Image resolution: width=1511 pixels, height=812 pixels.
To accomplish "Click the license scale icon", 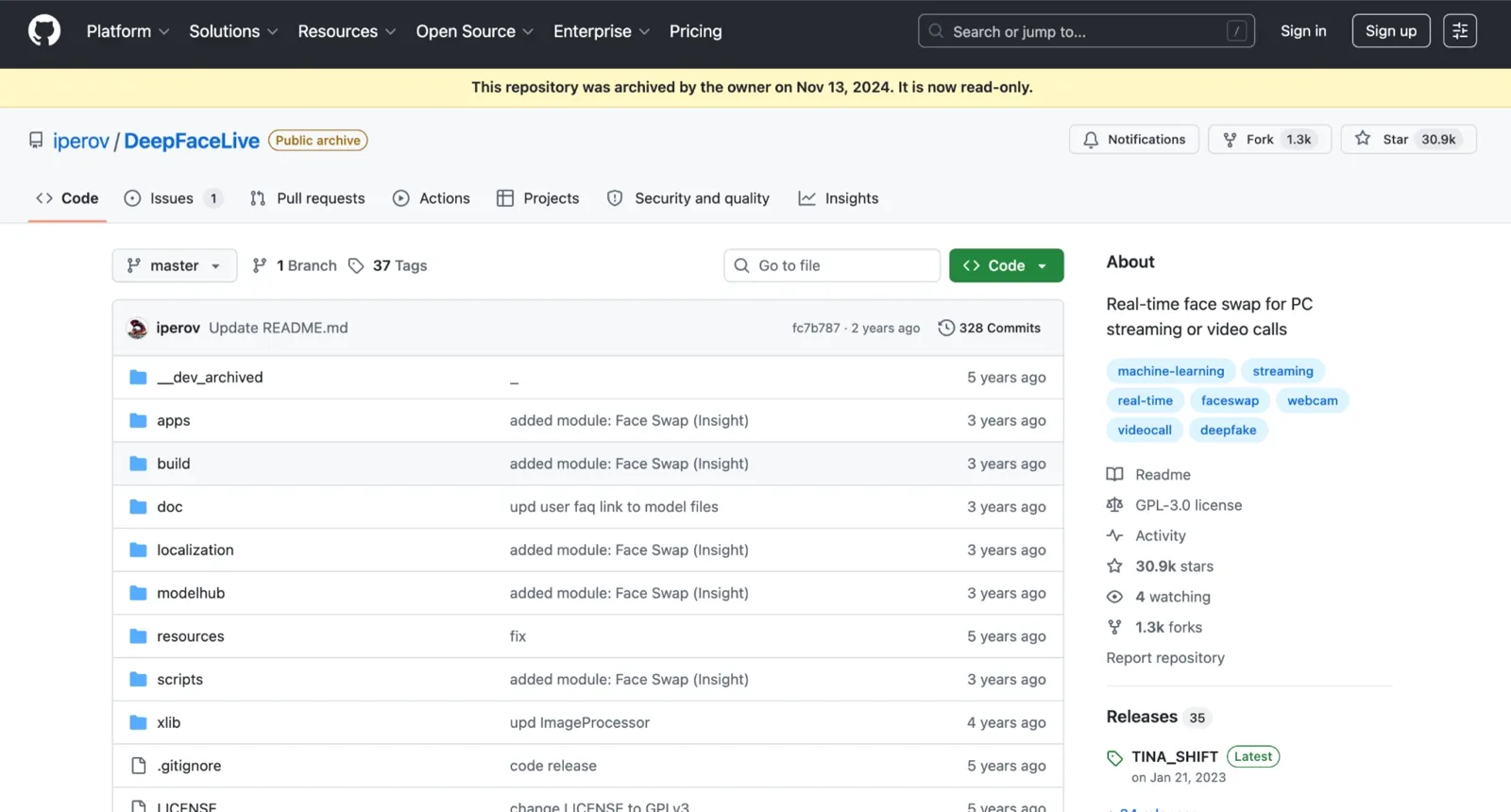I will pyautogui.click(x=1114, y=505).
